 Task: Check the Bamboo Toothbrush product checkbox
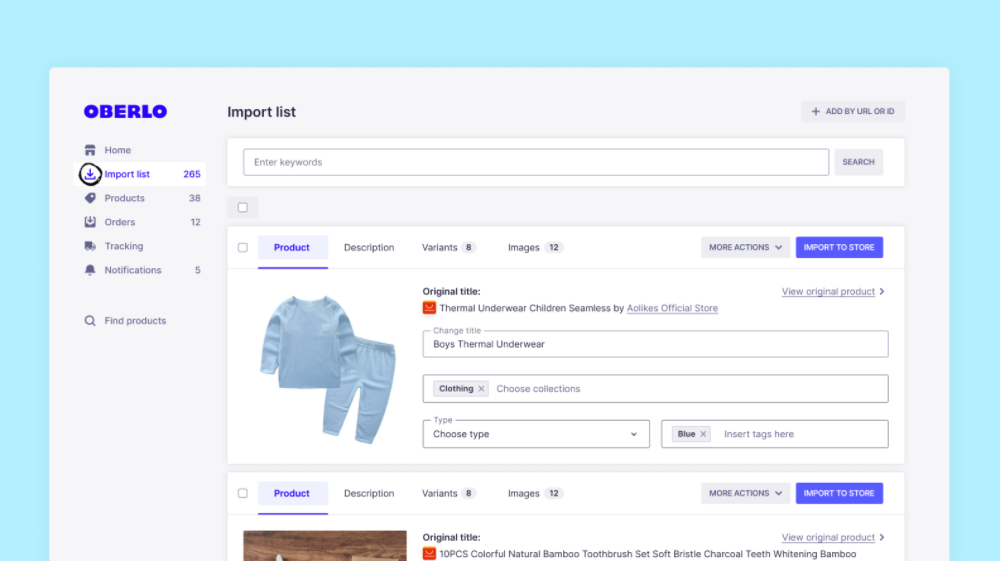[243, 493]
